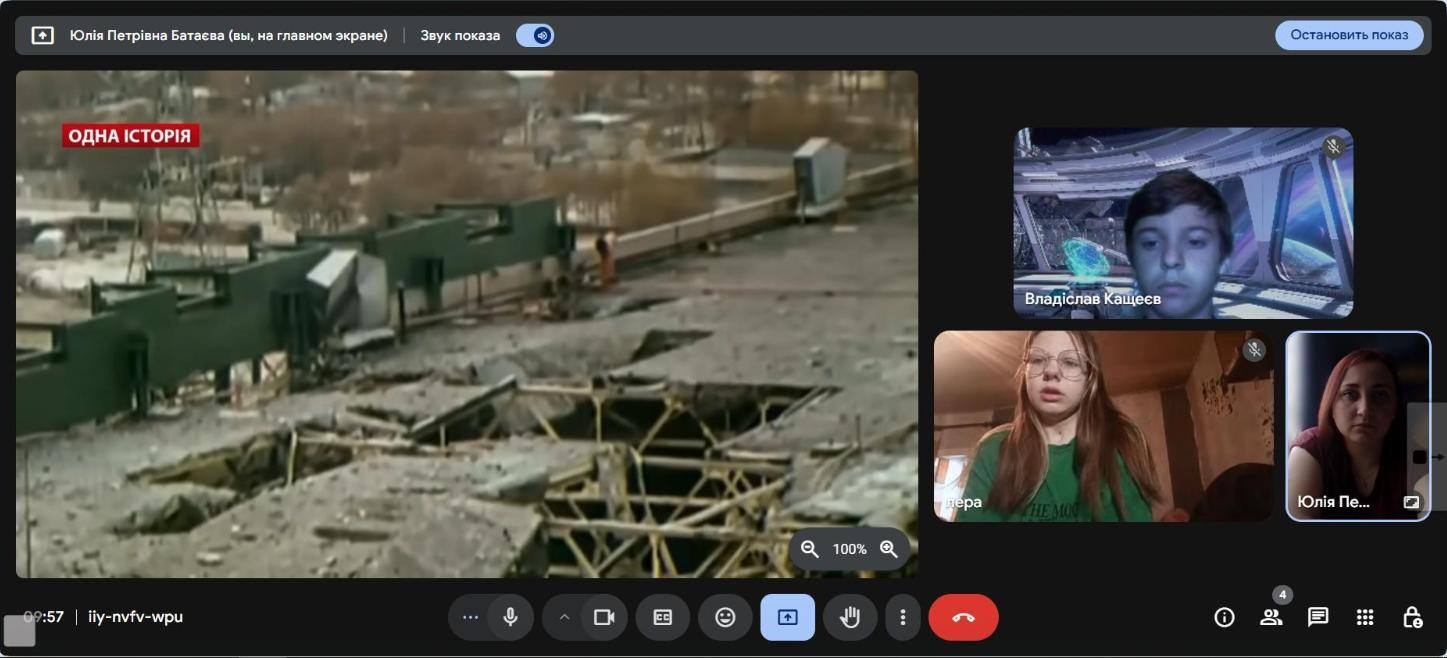Open audio settings three-dot button beside microphone
Screen dimensions: 1447x658
click(x=470, y=617)
